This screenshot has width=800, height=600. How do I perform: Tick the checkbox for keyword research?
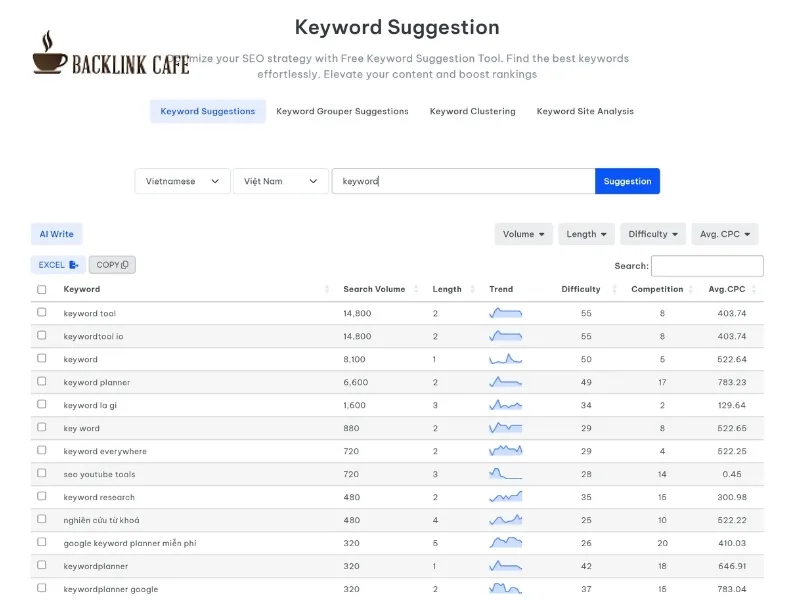42,496
